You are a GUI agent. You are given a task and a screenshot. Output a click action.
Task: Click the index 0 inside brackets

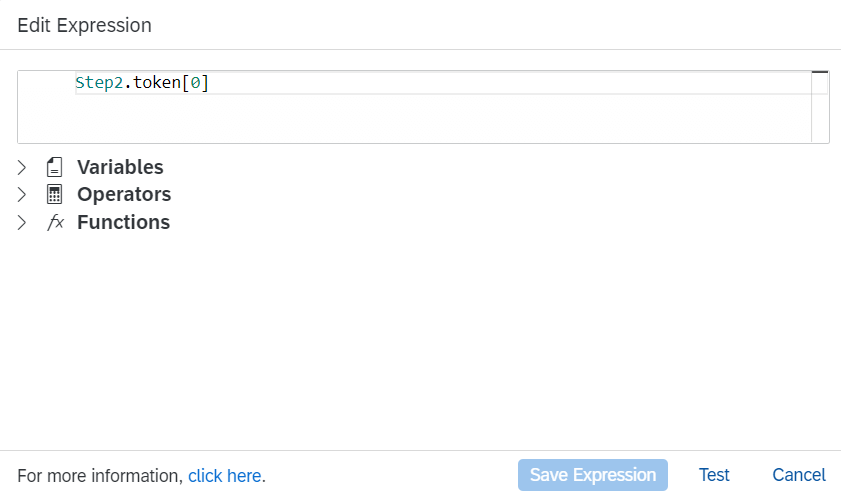tap(196, 83)
